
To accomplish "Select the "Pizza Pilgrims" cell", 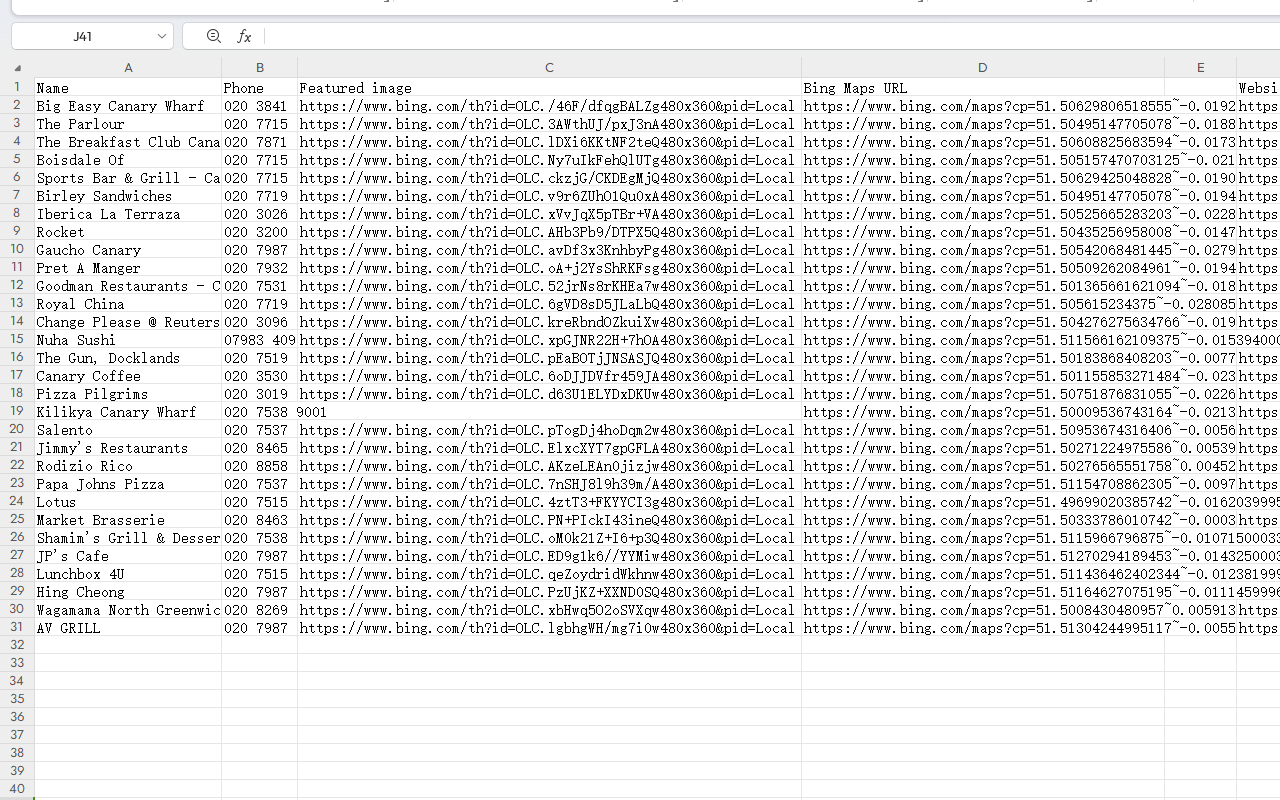I will click(128, 394).
